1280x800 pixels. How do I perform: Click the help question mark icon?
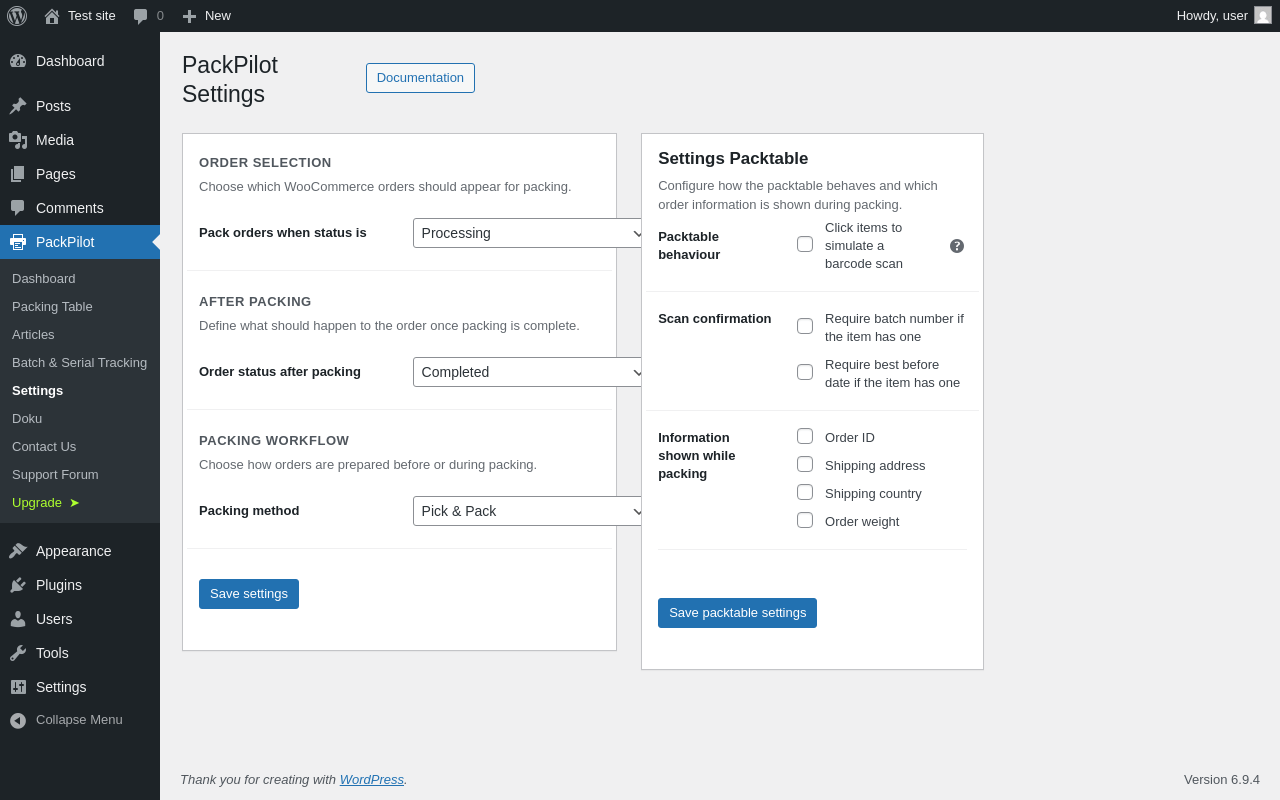[957, 246]
